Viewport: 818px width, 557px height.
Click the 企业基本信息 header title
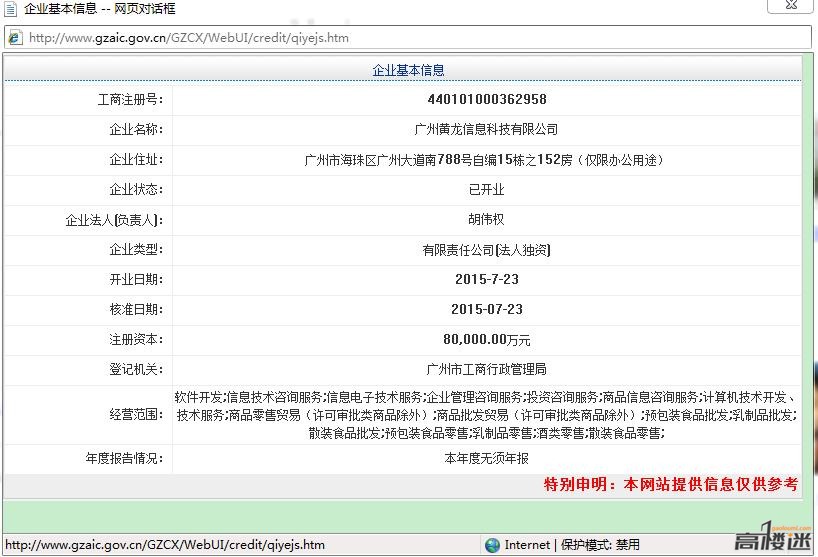tap(408, 70)
